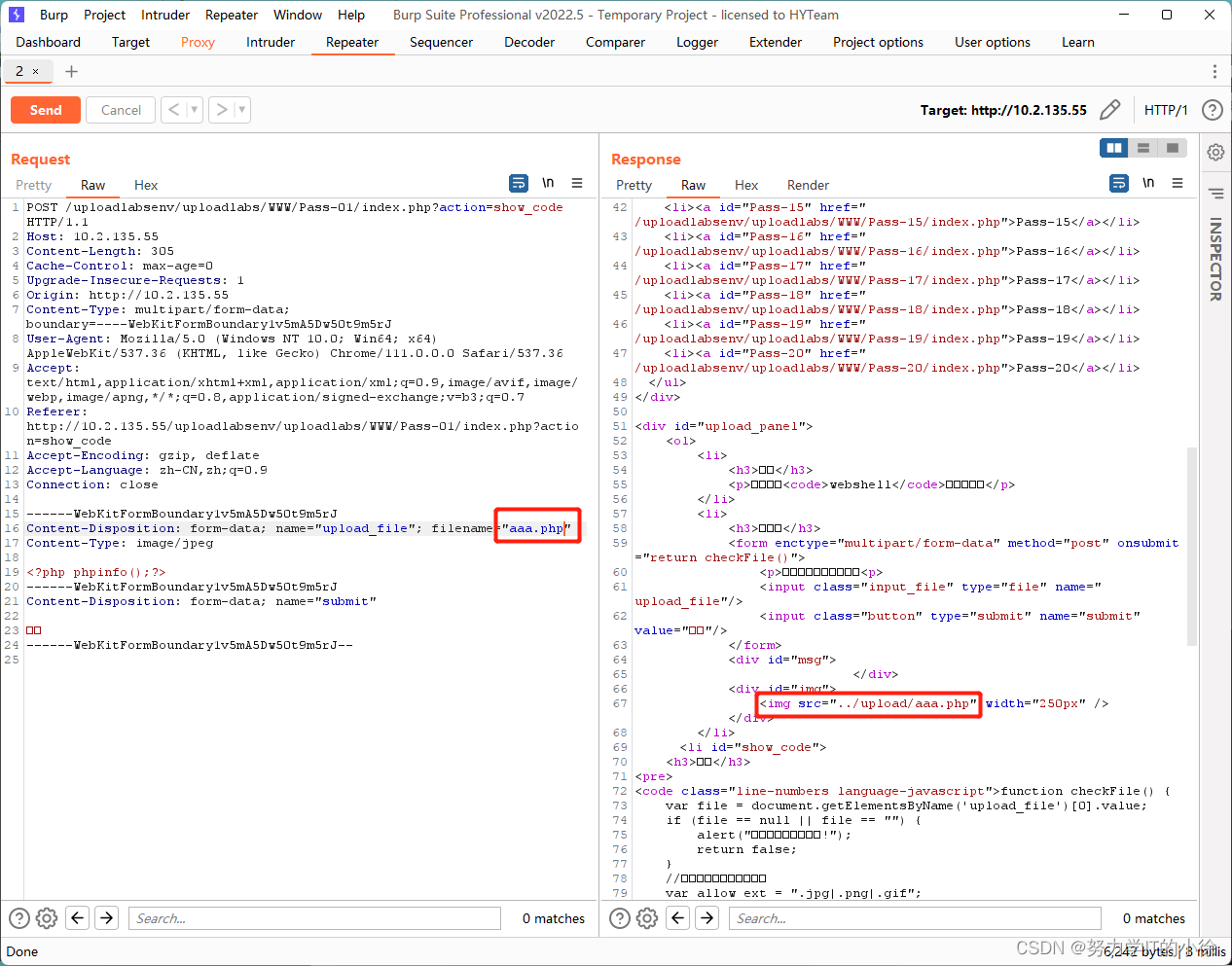Select Render view in Response panel
The image size is (1232, 966).
click(808, 185)
